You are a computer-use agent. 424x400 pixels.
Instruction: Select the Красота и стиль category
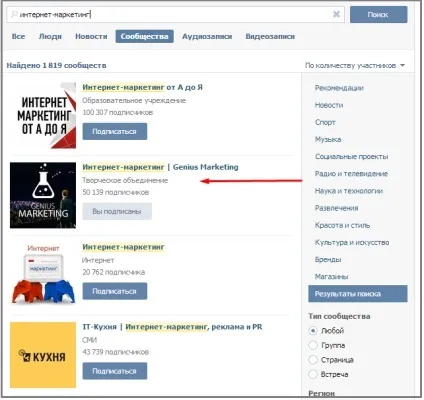[342, 225]
